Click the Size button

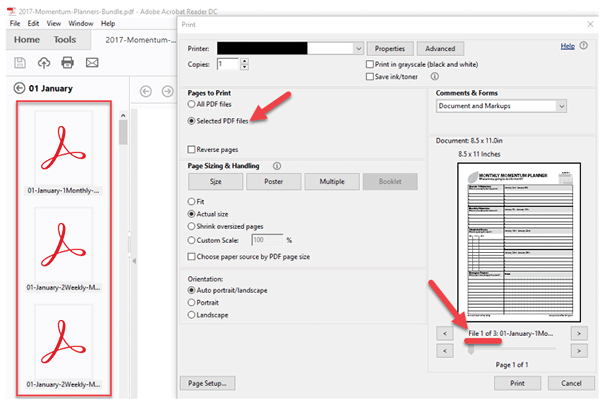pyautogui.click(x=215, y=181)
